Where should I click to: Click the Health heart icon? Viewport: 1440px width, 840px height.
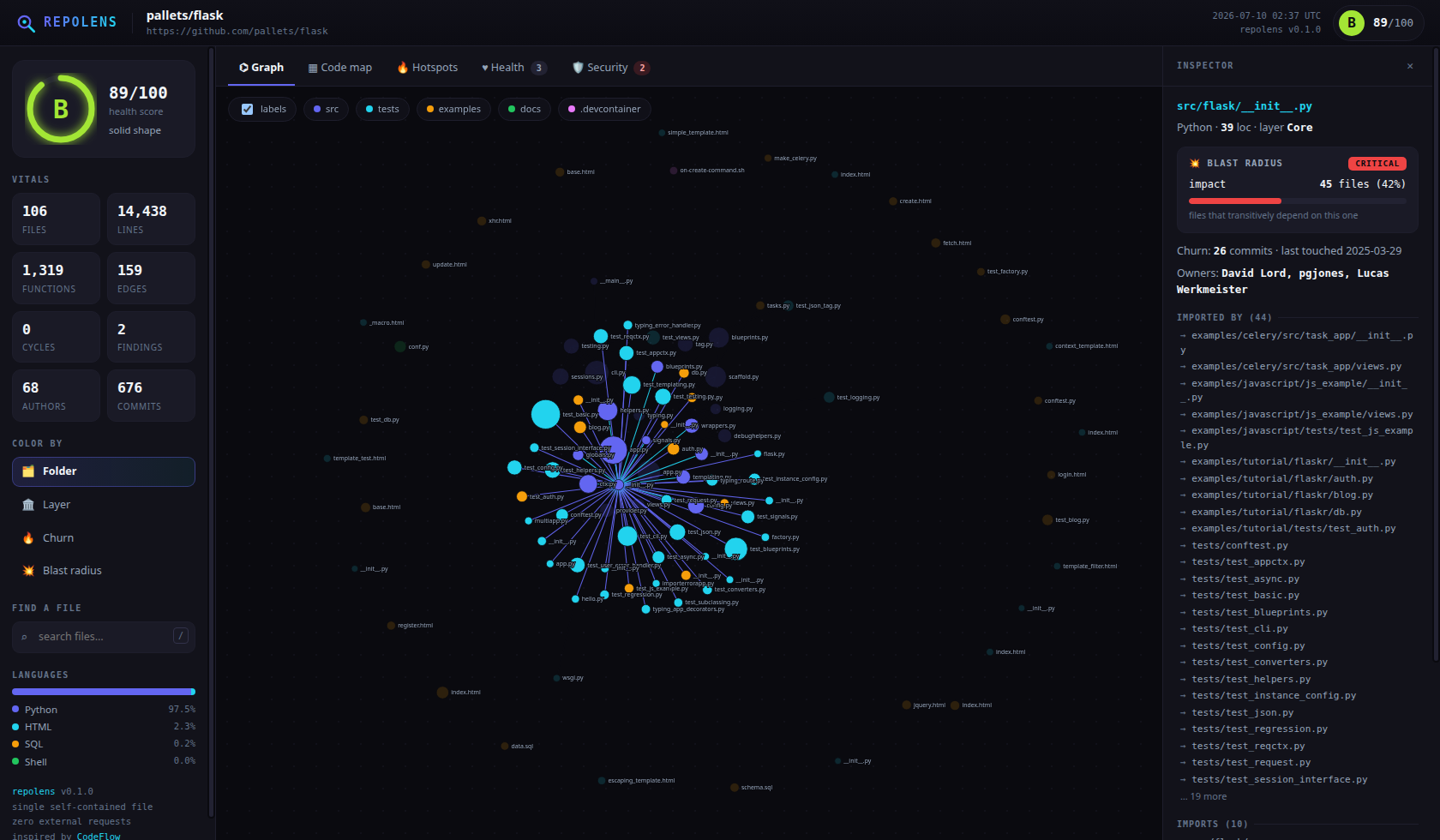pos(485,68)
